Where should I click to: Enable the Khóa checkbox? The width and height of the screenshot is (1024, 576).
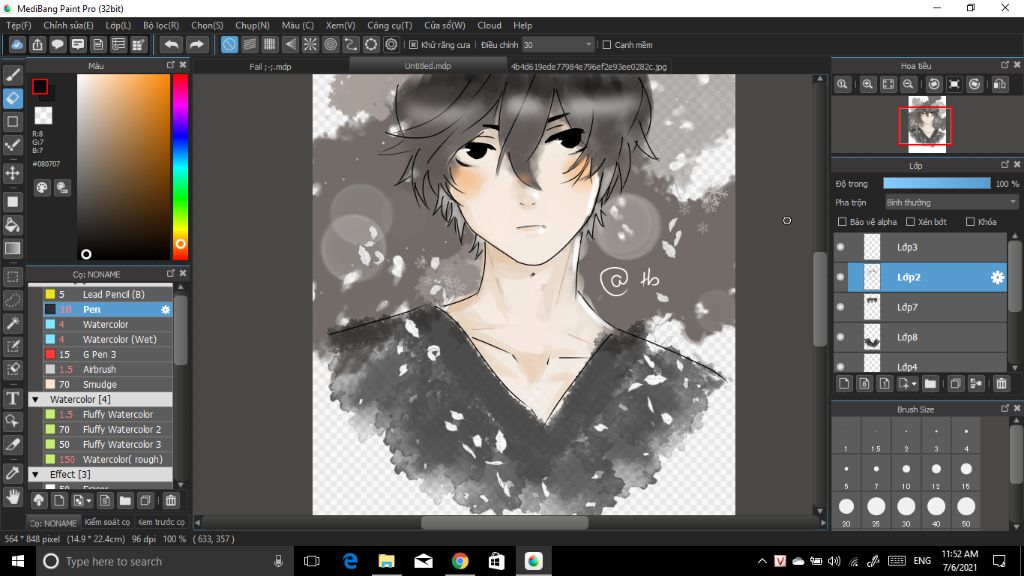[x=970, y=222]
